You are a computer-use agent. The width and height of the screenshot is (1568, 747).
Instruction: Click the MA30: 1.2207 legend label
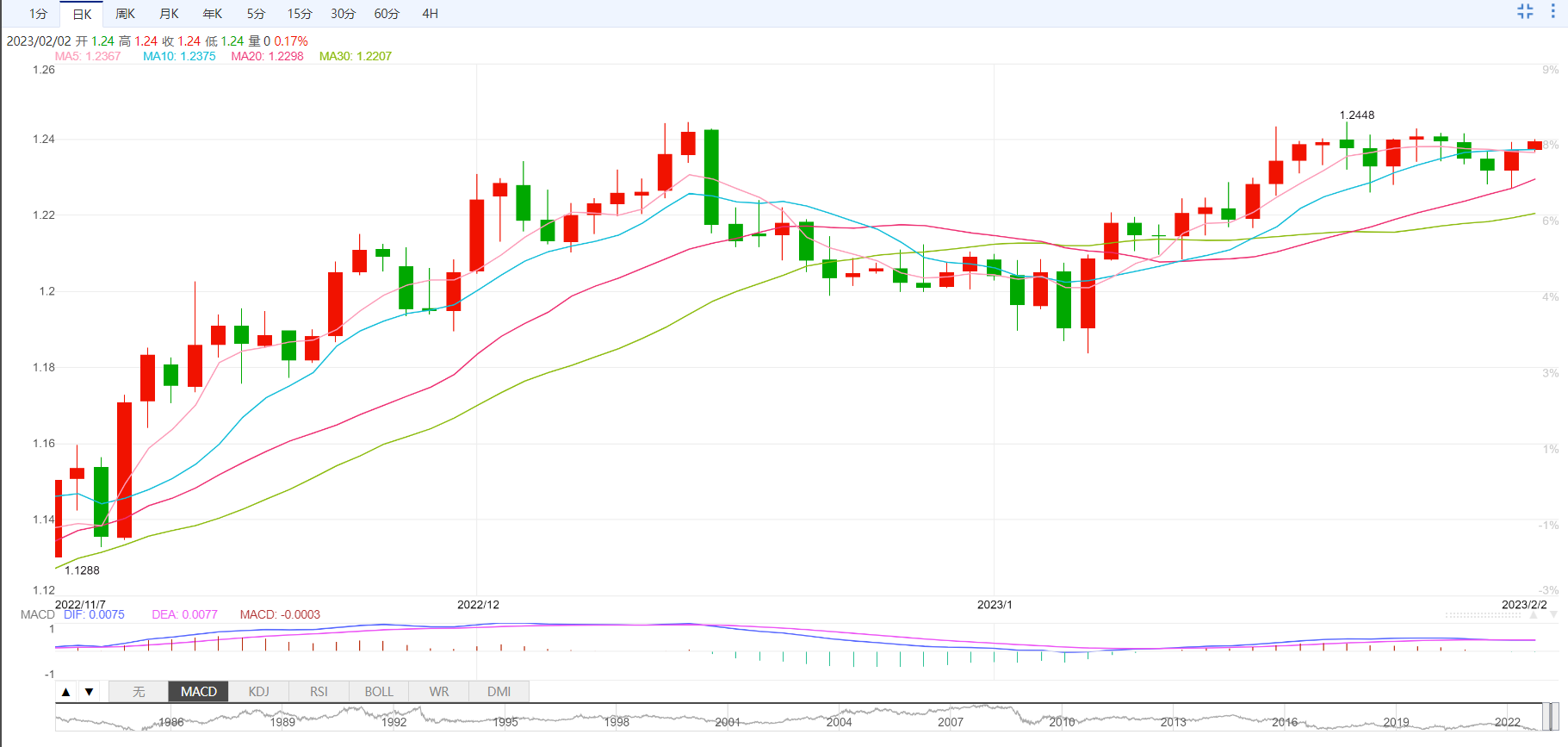[x=356, y=56]
